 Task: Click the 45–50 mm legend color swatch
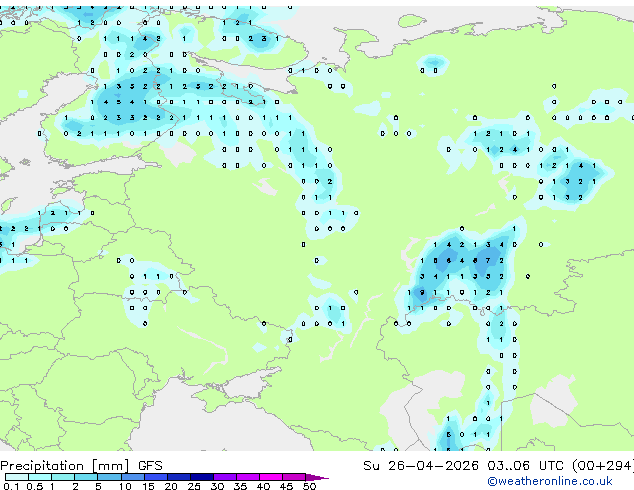tap(294, 477)
